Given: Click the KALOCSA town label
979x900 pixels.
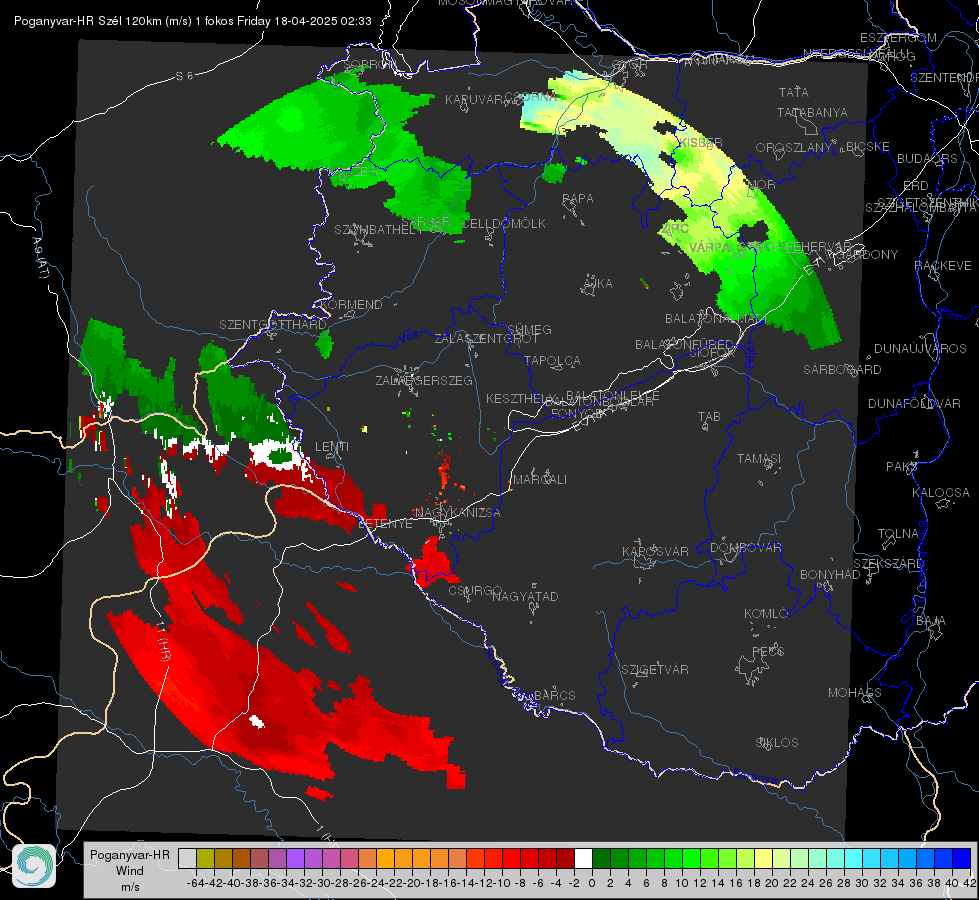Looking at the screenshot, I should point(941,493).
